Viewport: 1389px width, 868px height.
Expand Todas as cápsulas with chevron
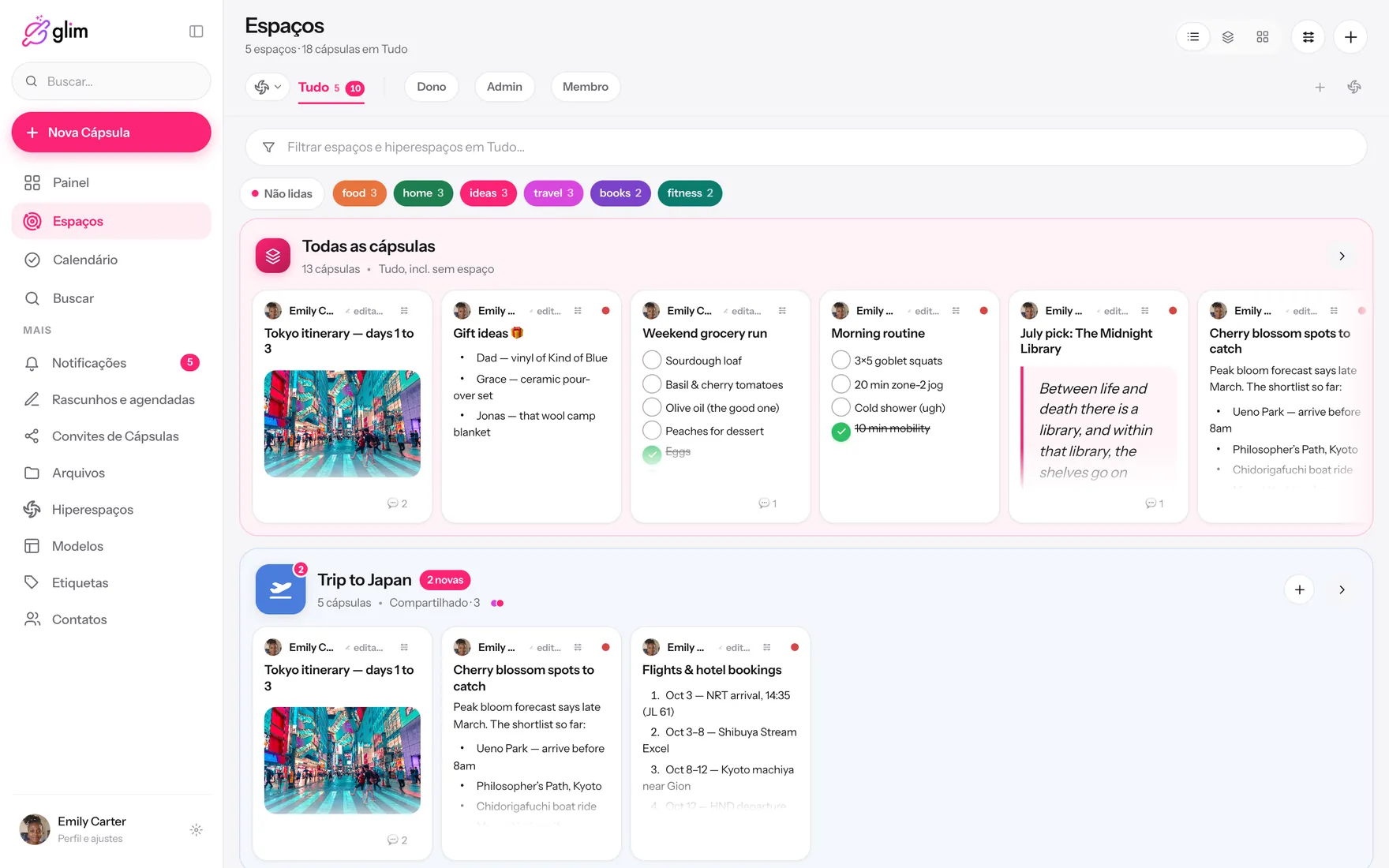[x=1342, y=256]
